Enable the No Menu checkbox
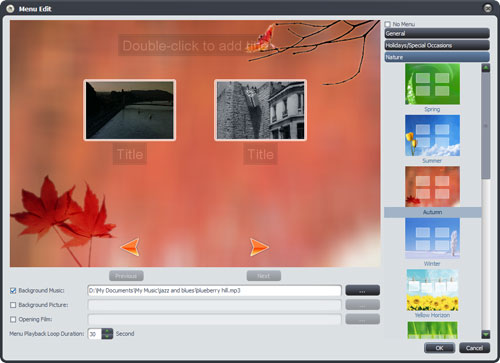Screen dimensions: 500x363 (x=387, y=24)
